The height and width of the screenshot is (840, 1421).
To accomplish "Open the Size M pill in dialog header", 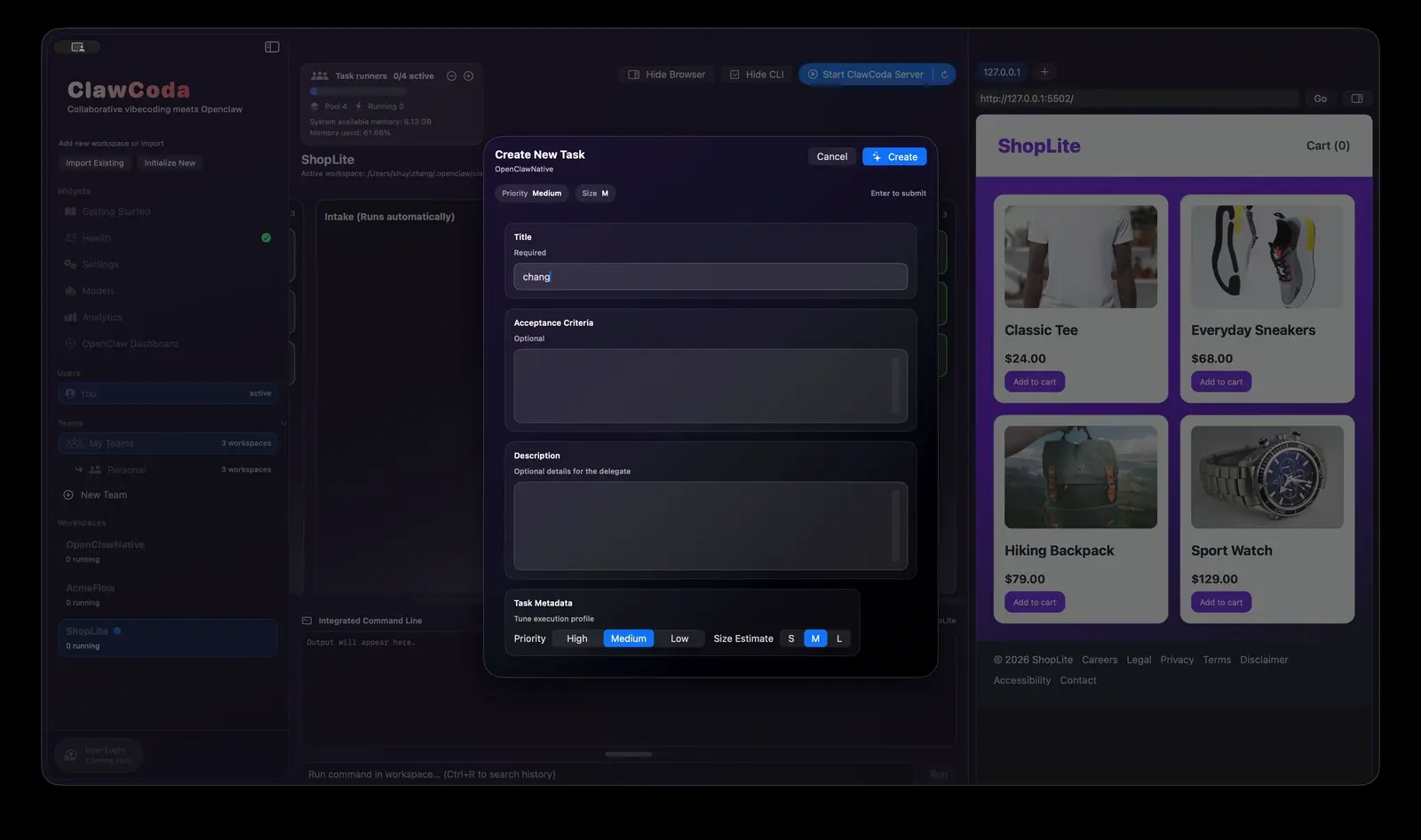I will coord(595,194).
